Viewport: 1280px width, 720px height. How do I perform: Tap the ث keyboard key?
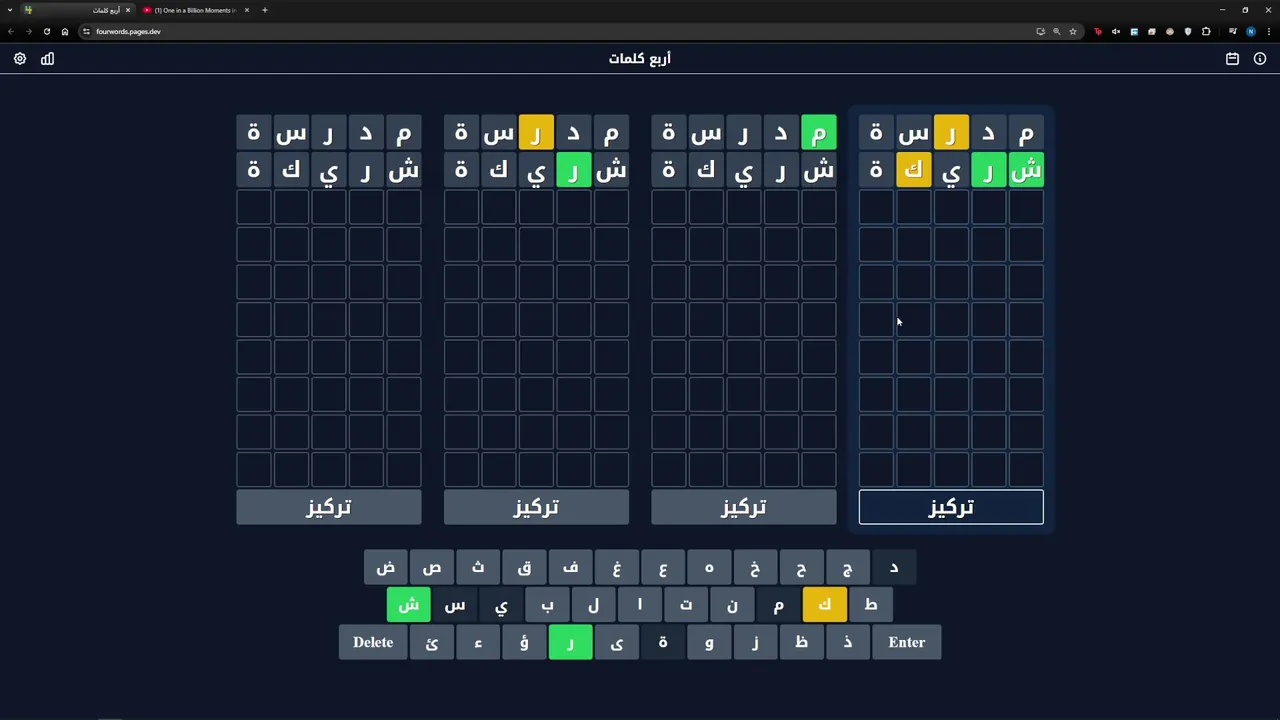click(x=478, y=567)
